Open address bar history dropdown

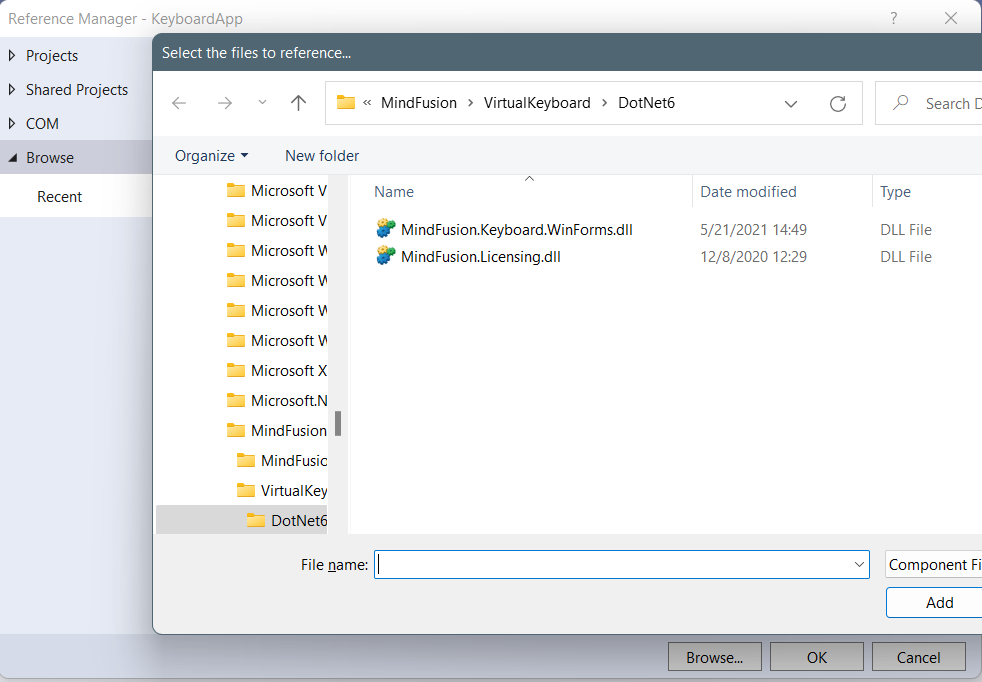pos(791,103)
